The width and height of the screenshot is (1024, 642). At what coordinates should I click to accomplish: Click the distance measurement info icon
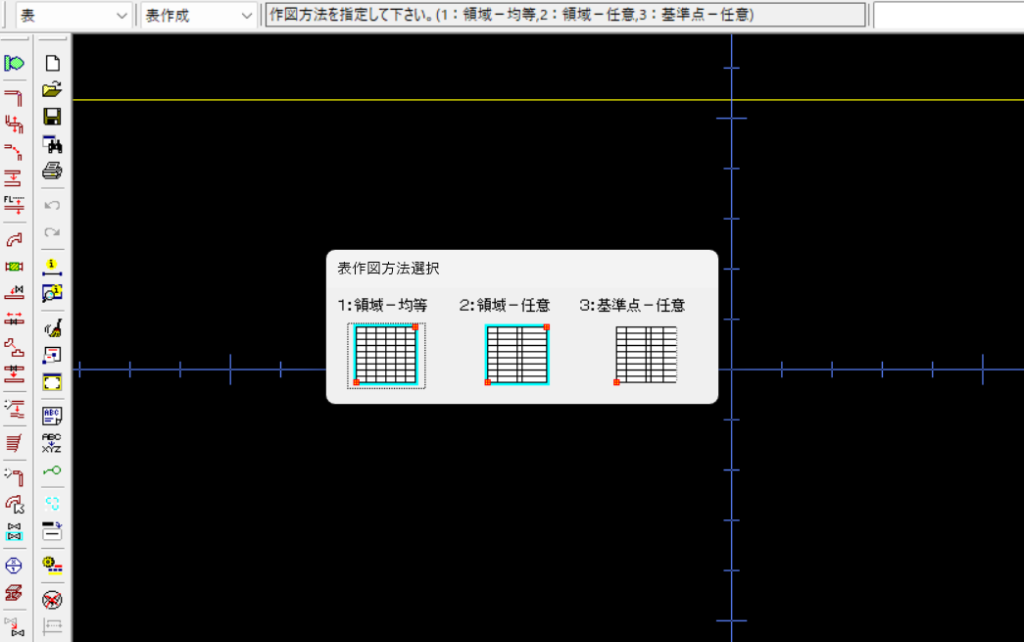(x=52, y=266)
